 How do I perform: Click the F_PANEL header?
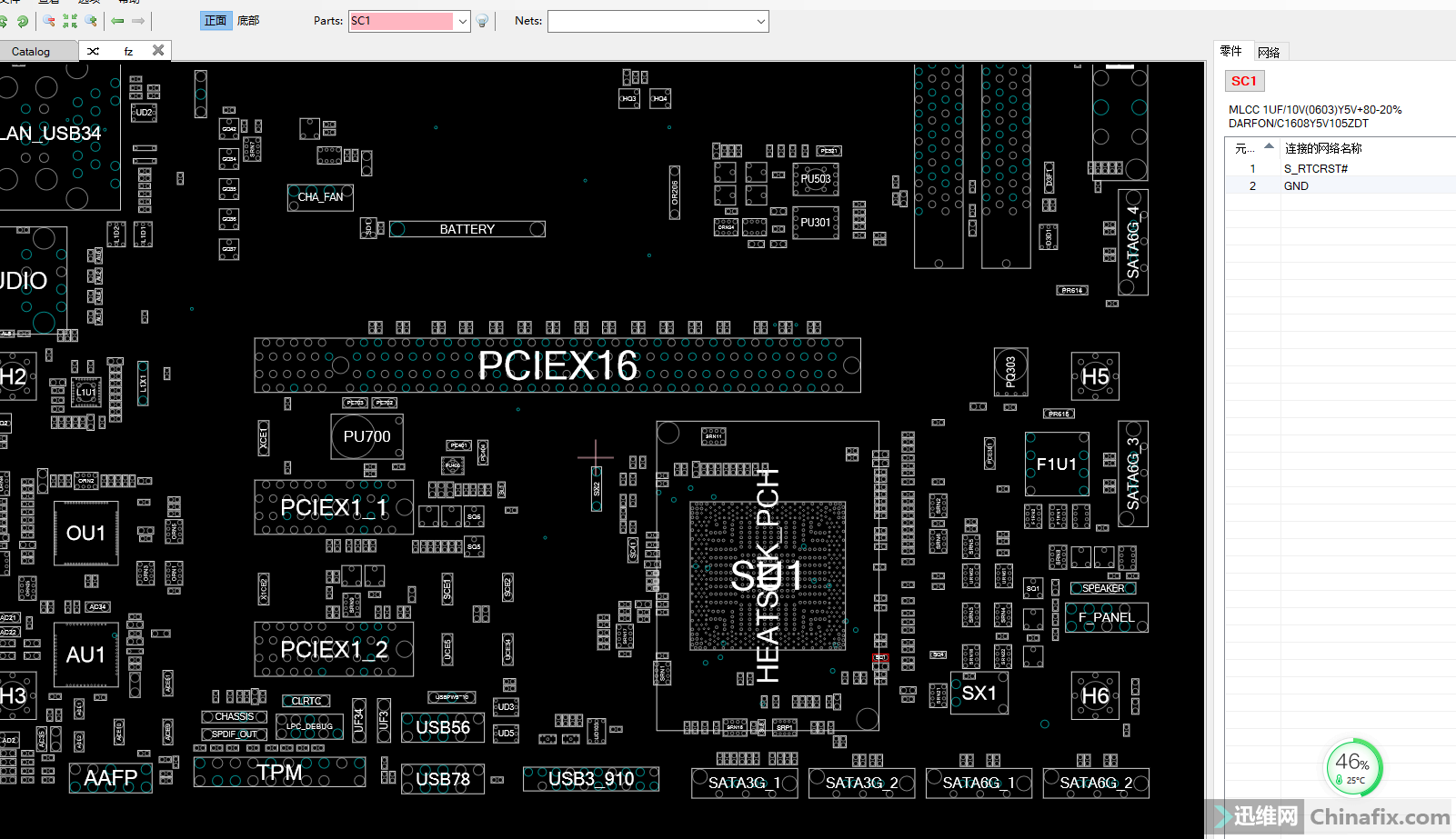(1107, 617)
